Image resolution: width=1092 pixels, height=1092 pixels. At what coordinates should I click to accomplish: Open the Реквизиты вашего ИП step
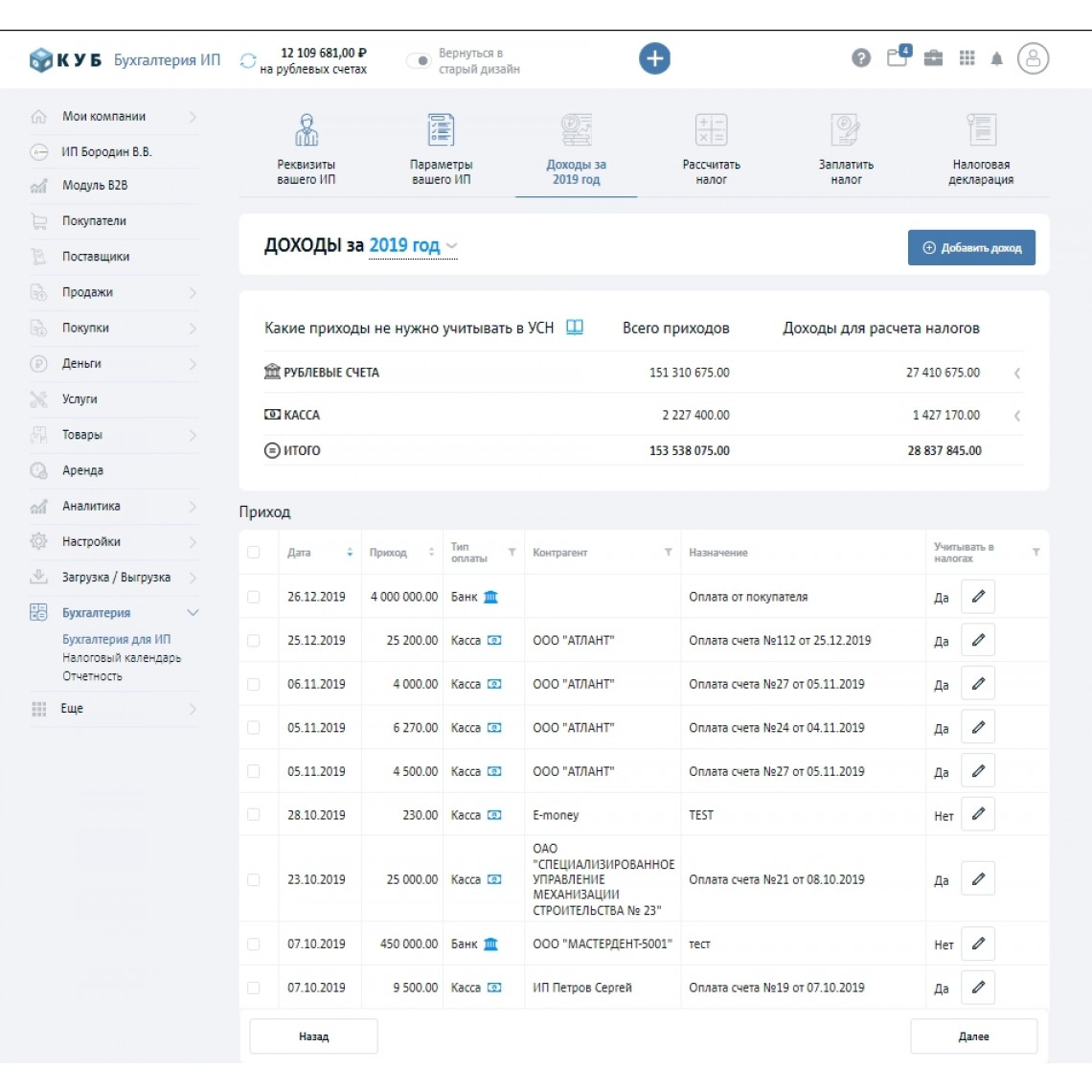point(307,149)
